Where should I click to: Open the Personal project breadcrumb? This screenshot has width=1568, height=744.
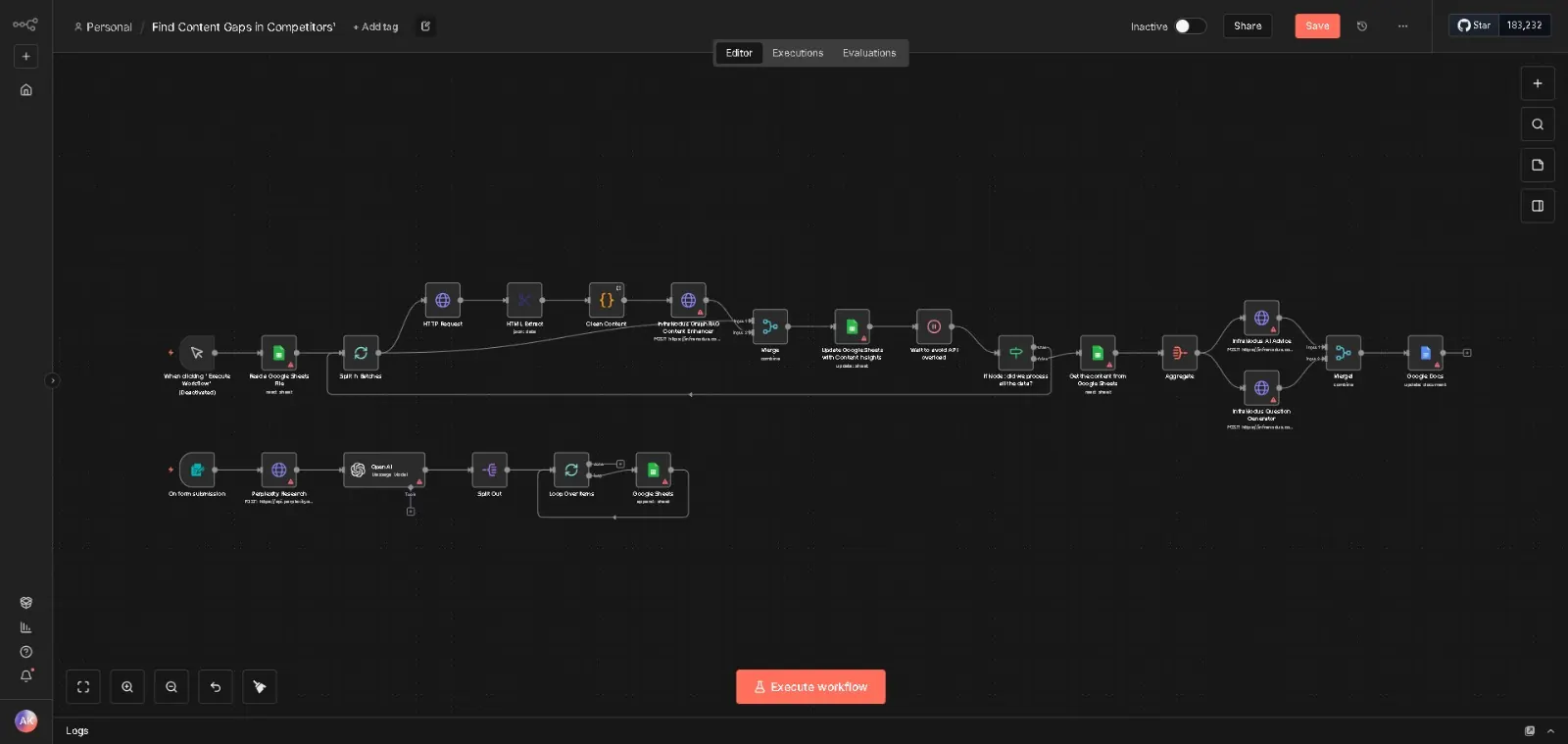coord(103,27)
